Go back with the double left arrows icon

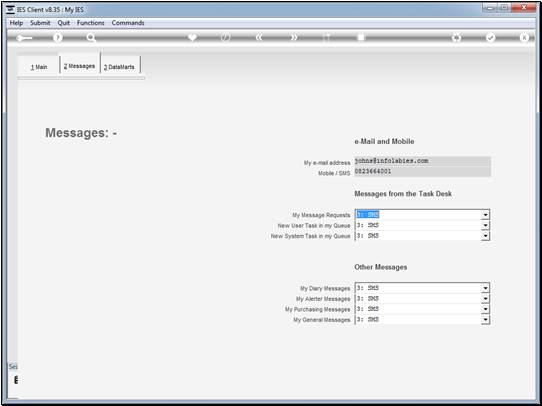point(259,38)
